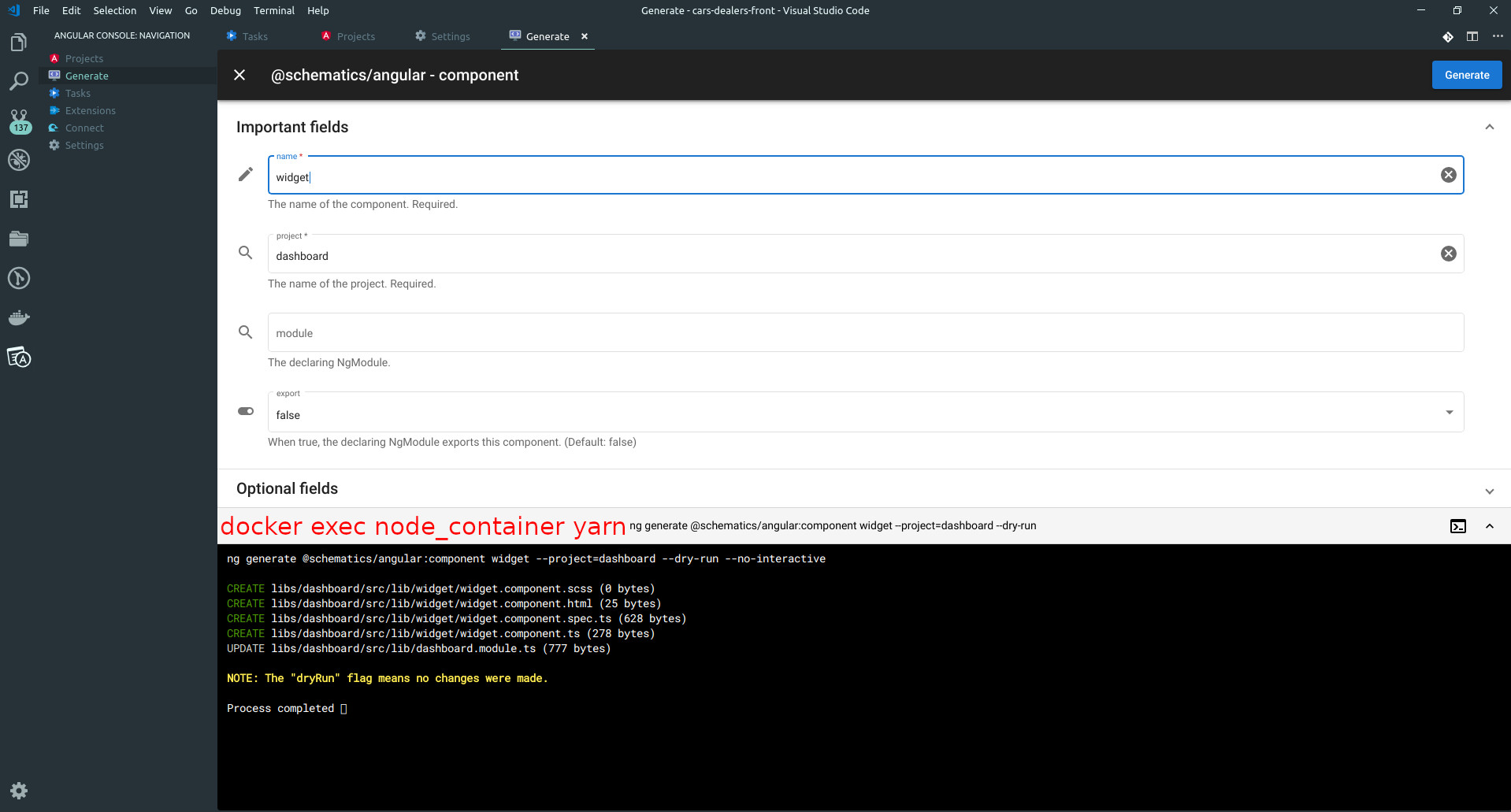Click the Generate button

point(1466,74)
